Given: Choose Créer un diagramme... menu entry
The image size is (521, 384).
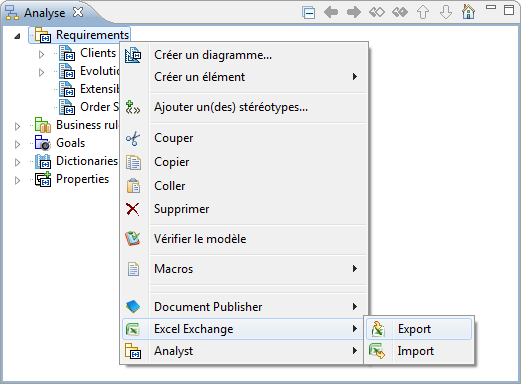Looking at the screenshot, I should coord(244,55).
